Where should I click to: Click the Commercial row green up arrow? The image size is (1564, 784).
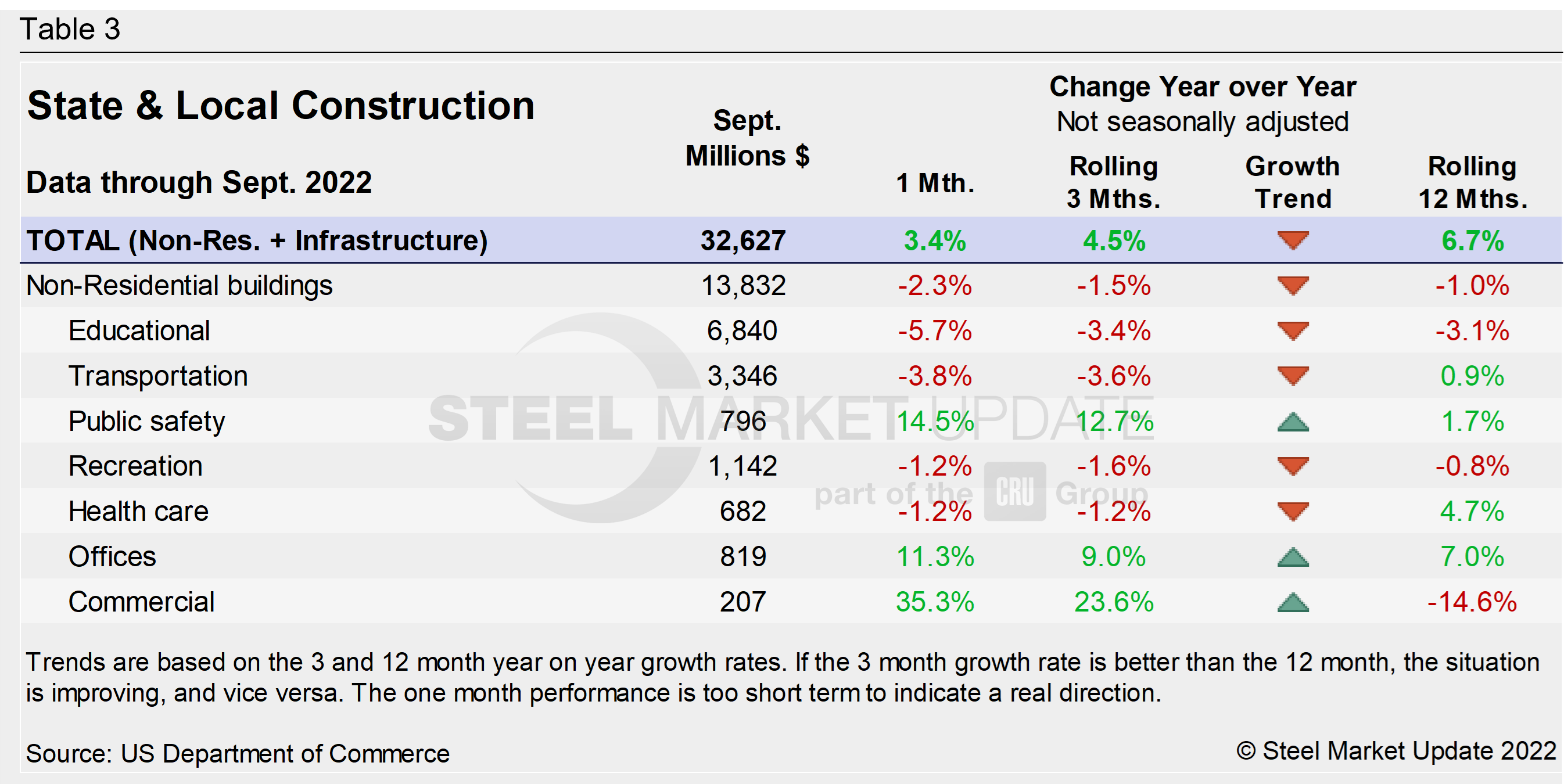[1293, 602]
